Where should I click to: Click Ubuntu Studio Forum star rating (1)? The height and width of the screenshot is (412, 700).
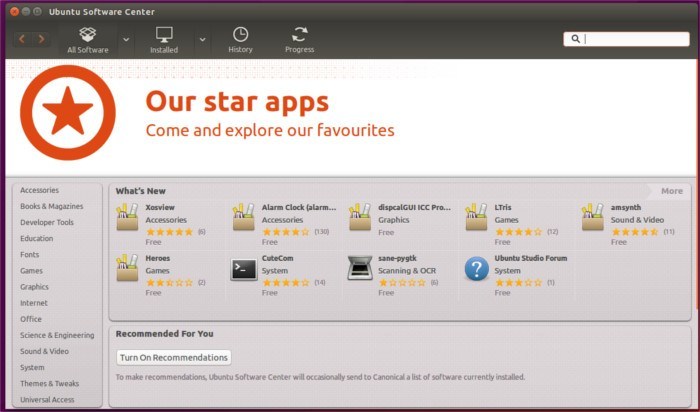[x=518, y=283]
